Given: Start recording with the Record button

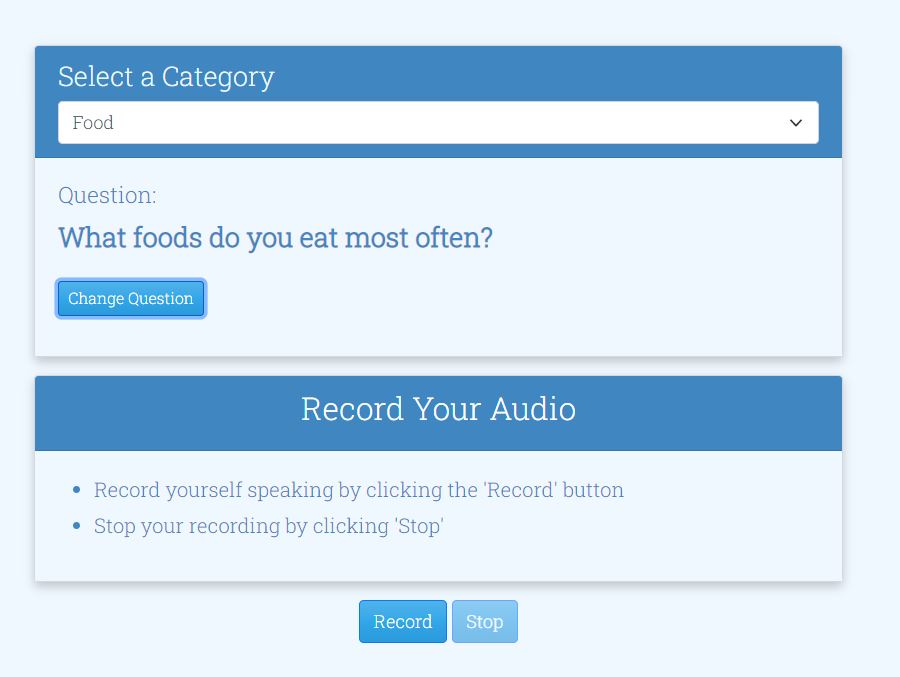Looking at the screenshot, I should [x=402, y=621].
